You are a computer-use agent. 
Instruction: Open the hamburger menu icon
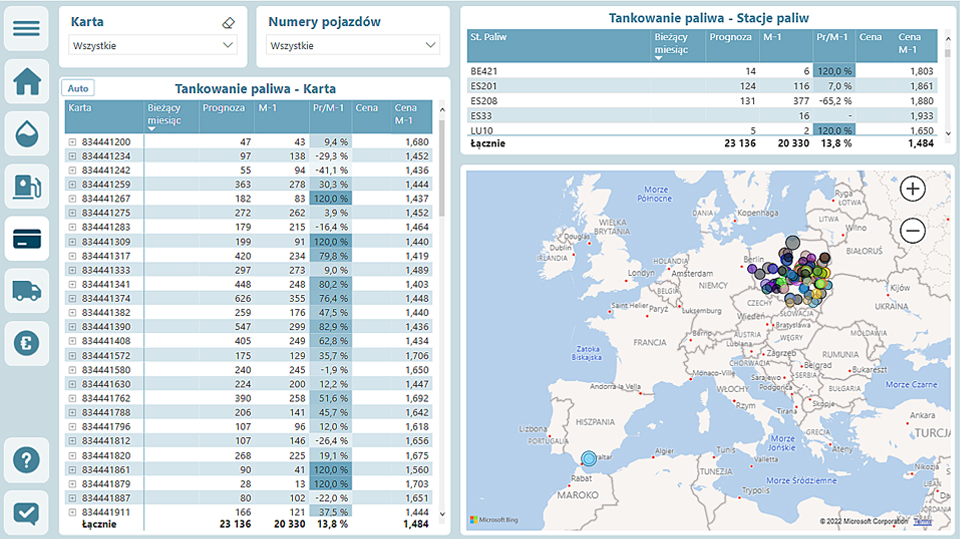pos(26,27)
